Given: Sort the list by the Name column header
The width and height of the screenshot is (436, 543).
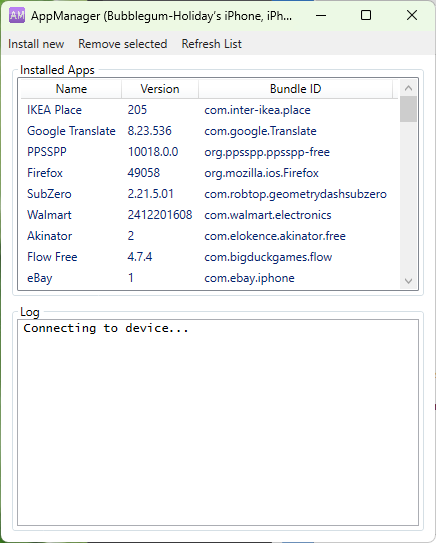Looking at the screenshot, I should pos(71,89).
